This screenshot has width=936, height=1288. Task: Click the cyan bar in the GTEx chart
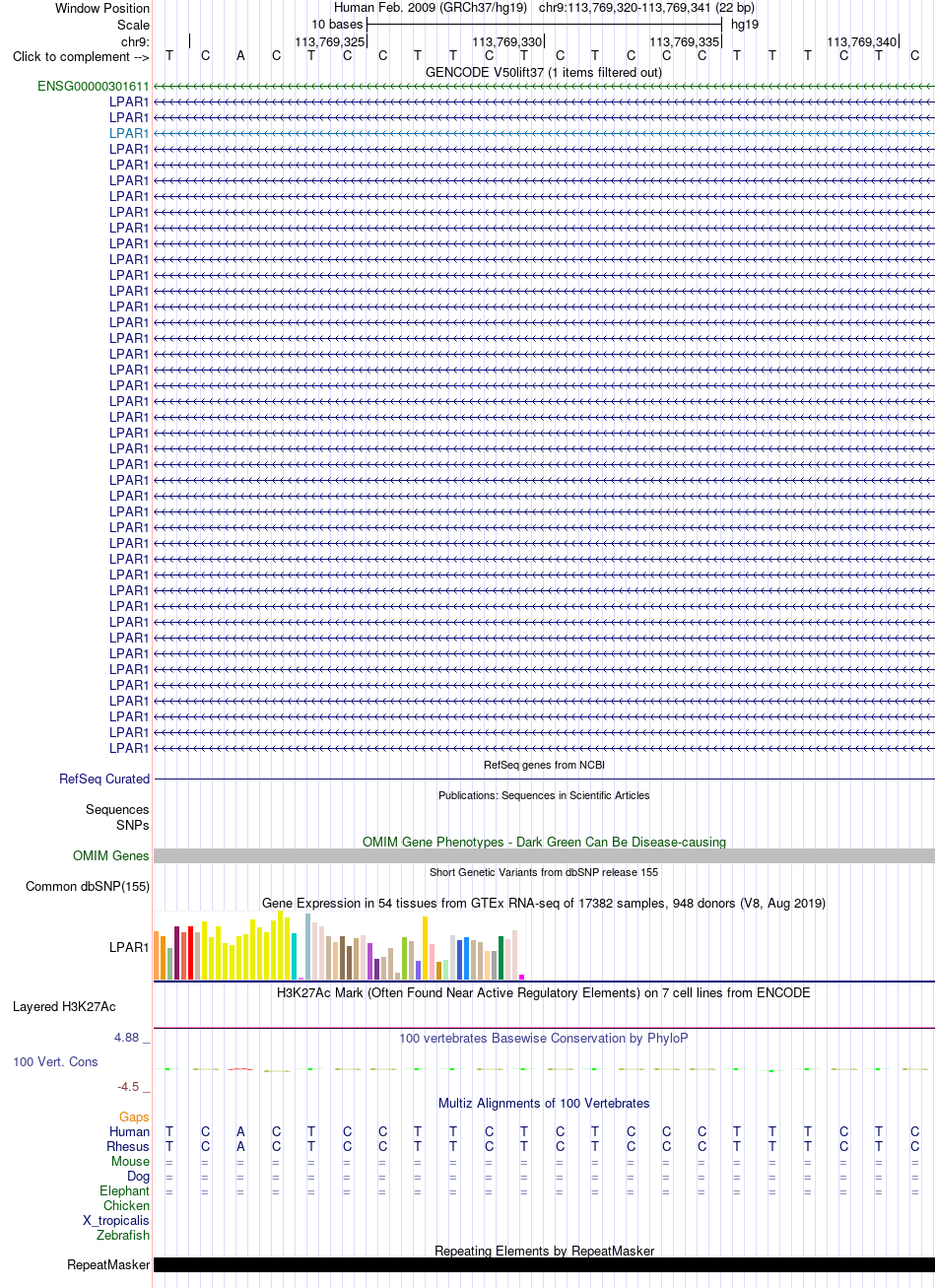click(295, 956)
